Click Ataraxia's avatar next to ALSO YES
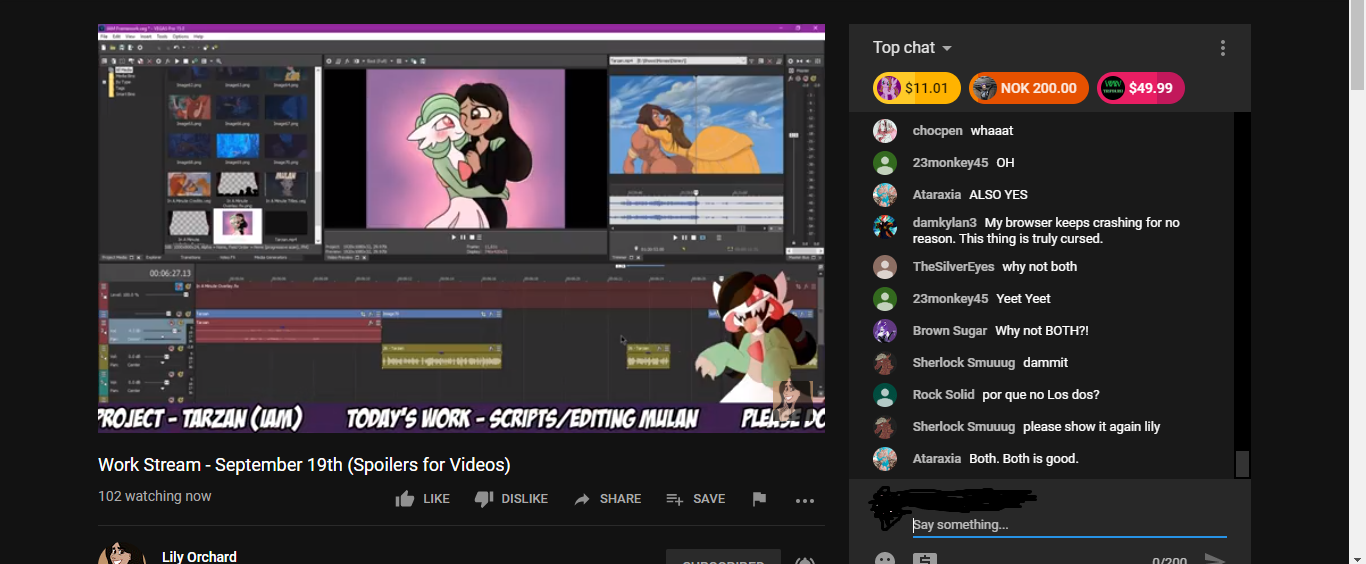1366x564 pixels. pos(885,195)
